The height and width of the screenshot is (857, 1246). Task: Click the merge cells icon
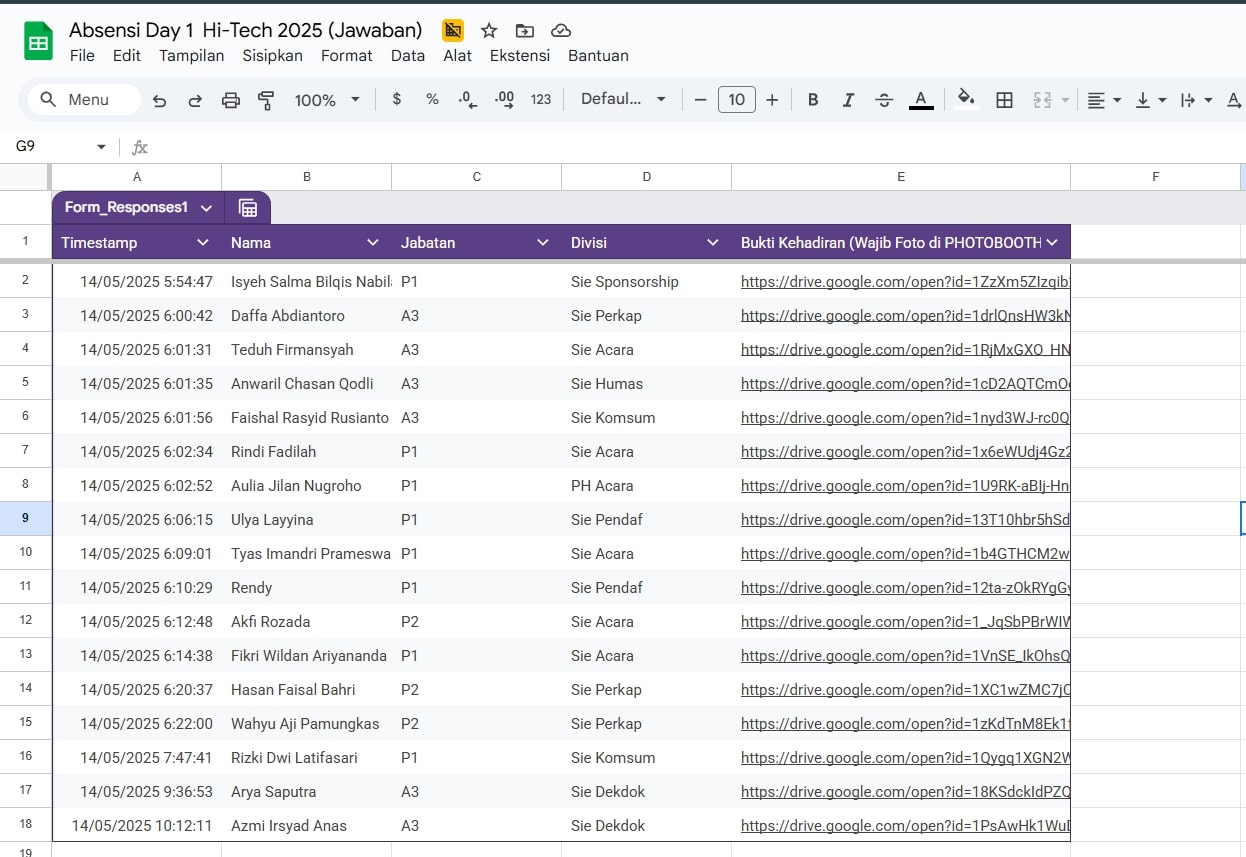(x=1042, y=99)
